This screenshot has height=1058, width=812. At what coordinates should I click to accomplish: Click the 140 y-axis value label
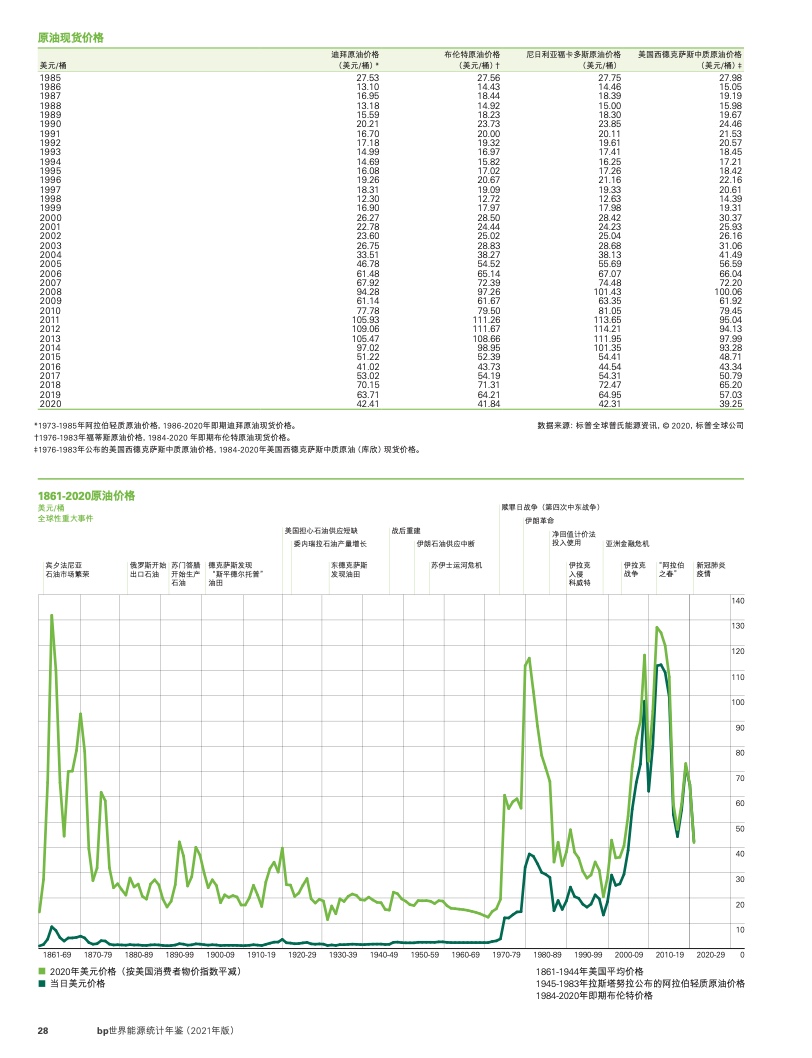(738, 601)
